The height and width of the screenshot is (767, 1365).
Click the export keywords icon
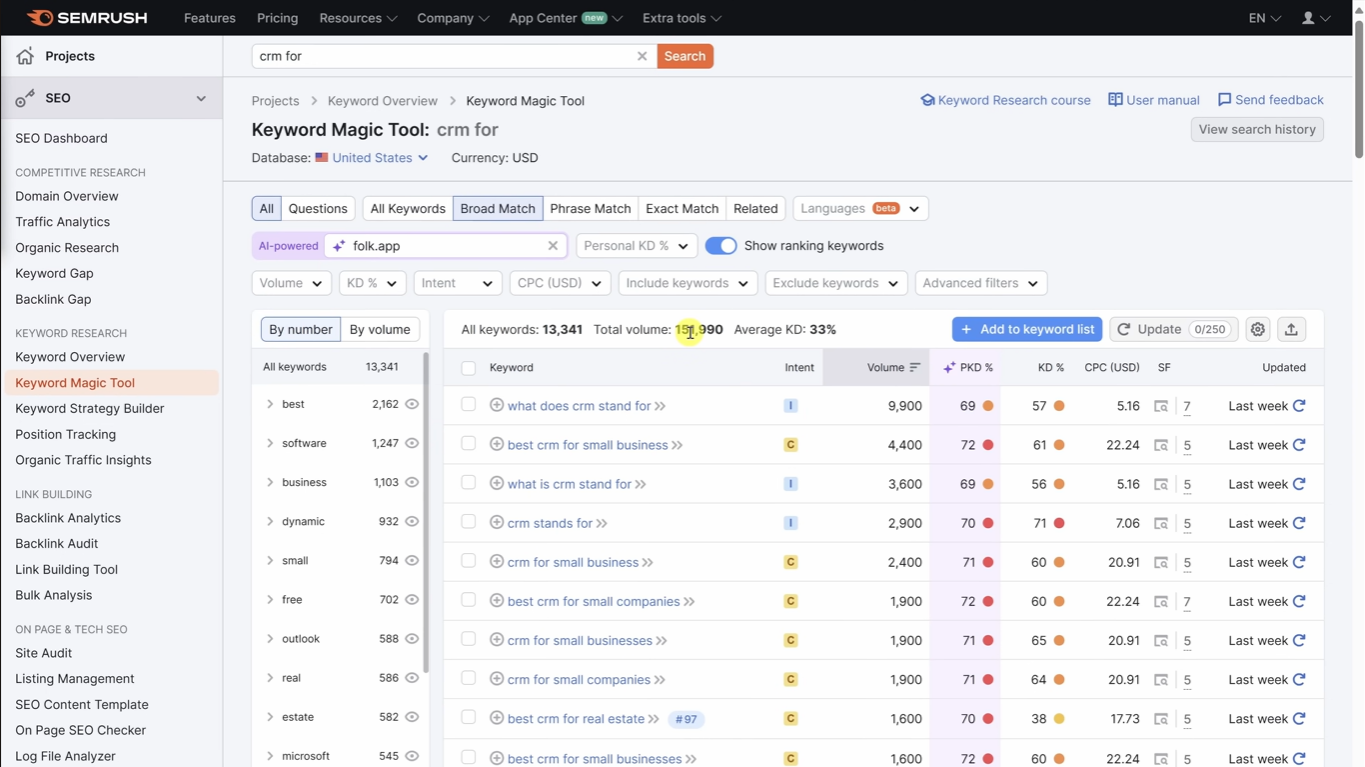tap(1291, 328)
